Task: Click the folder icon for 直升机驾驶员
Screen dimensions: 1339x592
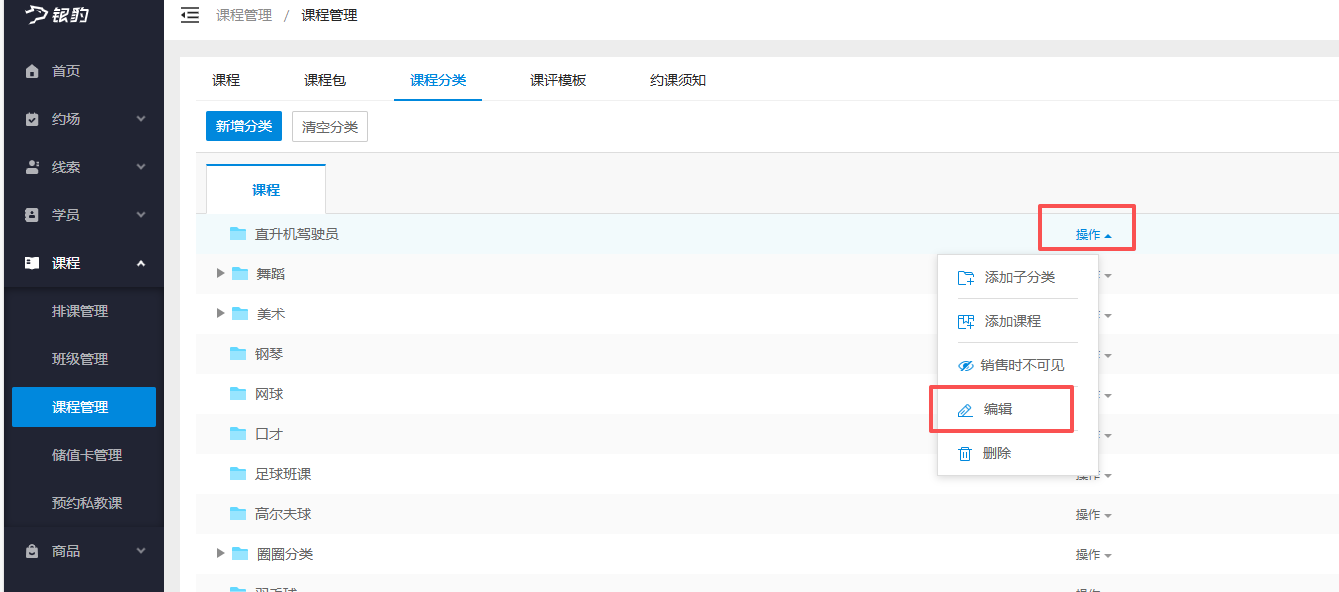Action: pos(238,233)
